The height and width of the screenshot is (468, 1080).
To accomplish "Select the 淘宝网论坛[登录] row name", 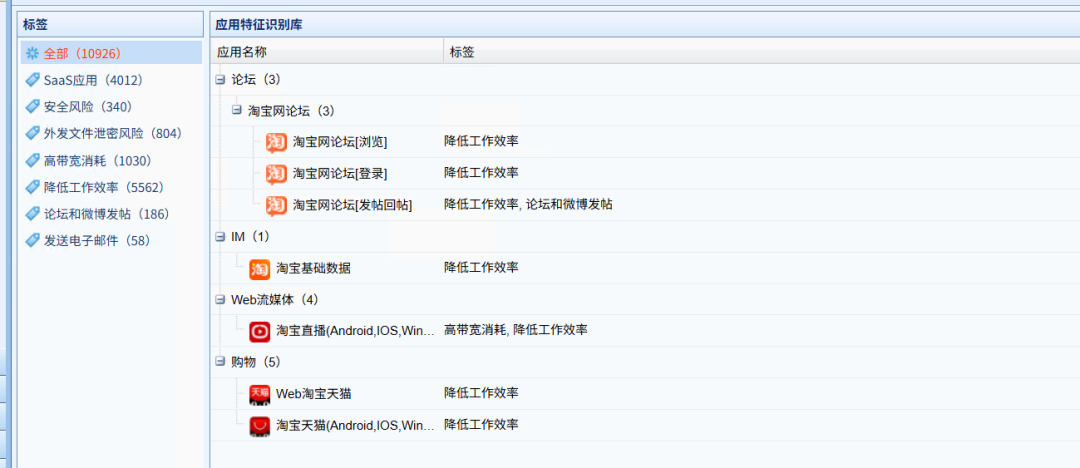I will click(340, 173).
